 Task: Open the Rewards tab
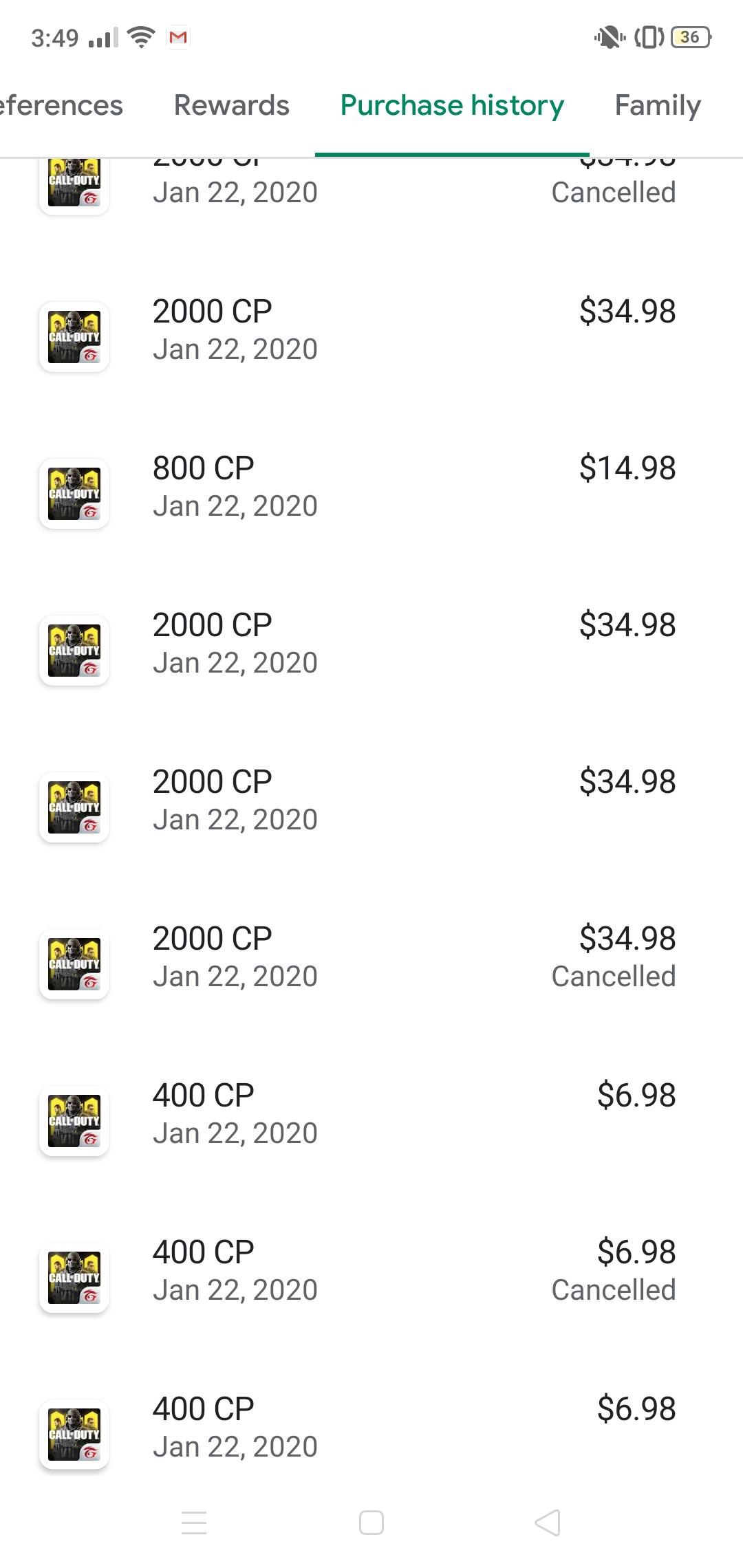tap(232, 105)
